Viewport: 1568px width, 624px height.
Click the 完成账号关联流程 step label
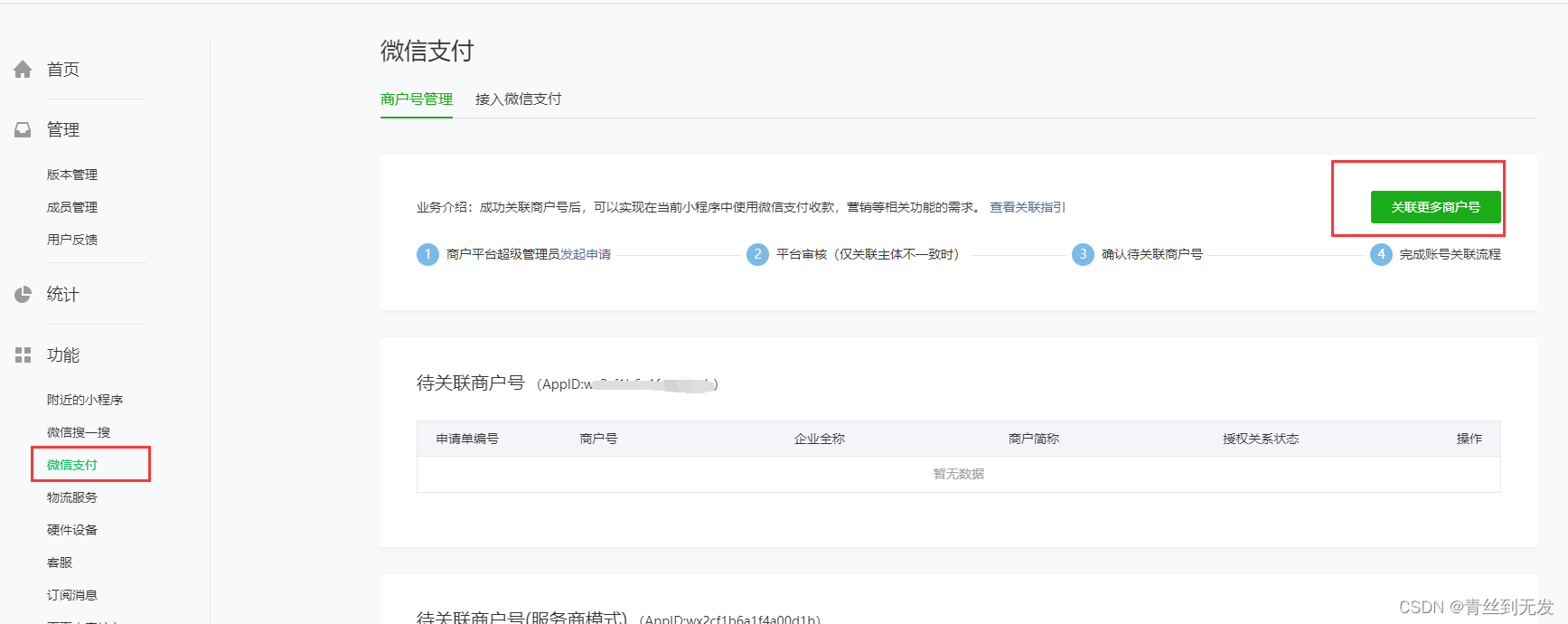tap(1451, 254)
